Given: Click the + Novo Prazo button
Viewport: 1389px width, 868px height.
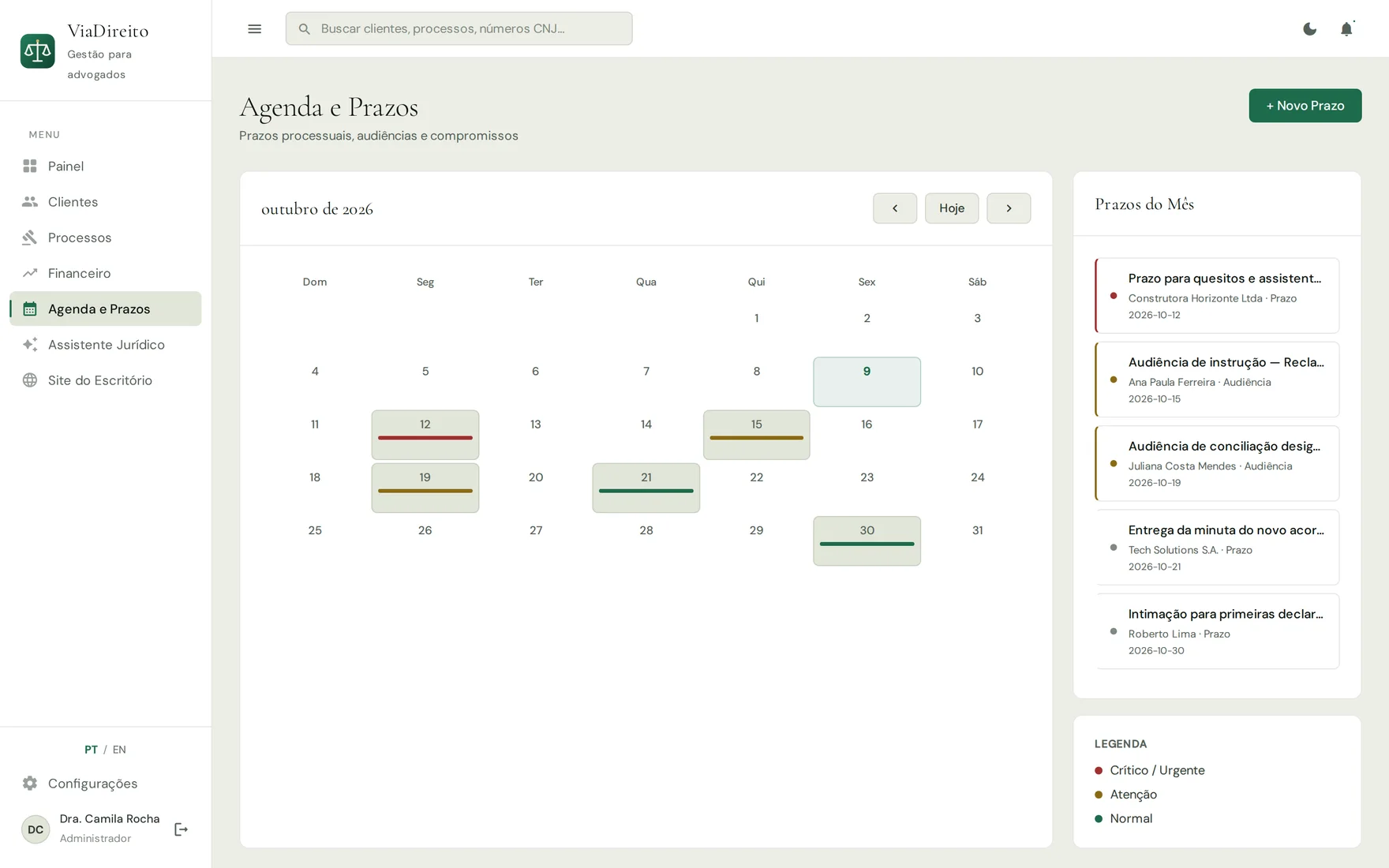Looking at the screenshot, I should [x=1305, y=106].
